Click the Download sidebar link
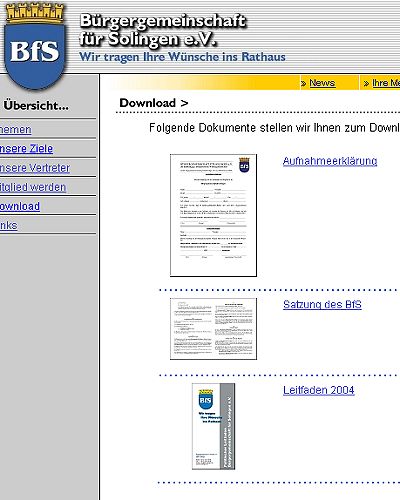 [x=20, y=206]
